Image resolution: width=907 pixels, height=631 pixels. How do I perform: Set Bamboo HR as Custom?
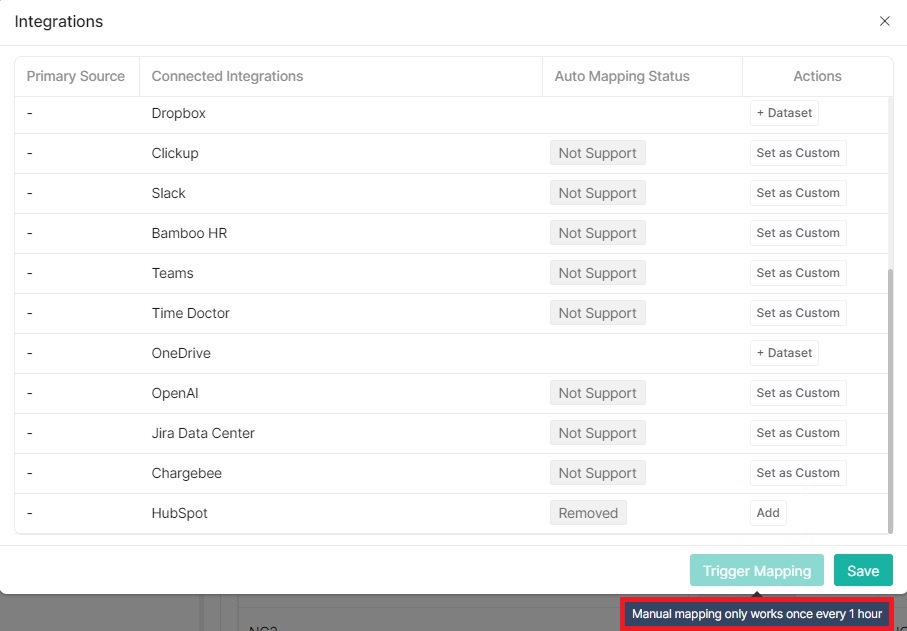click(x=797, y=233)
